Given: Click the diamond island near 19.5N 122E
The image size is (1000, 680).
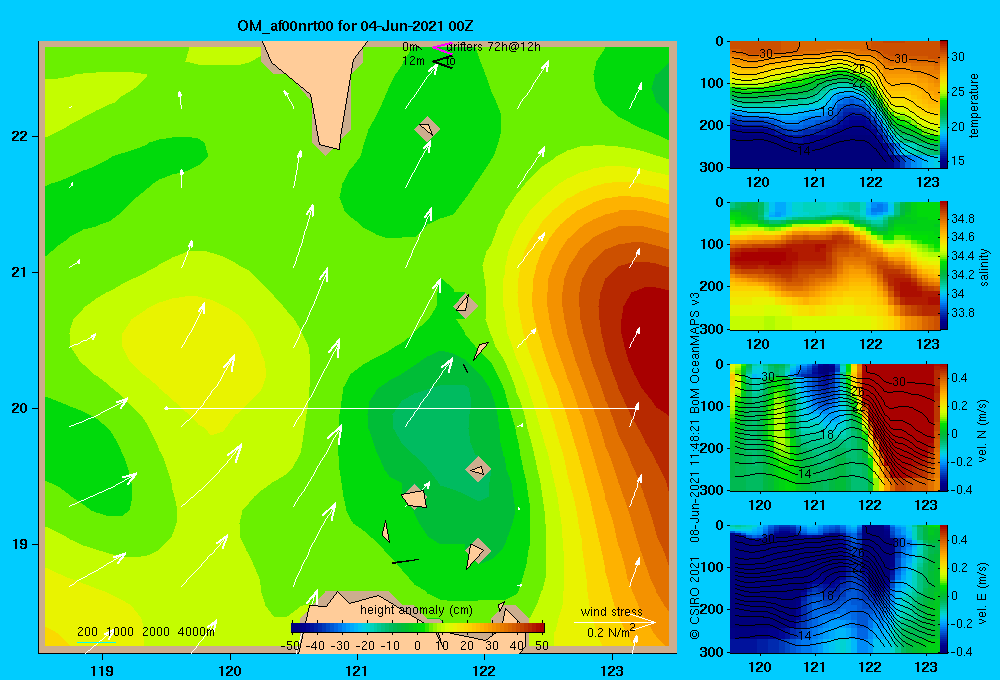Looking at the screenshot, I should click(478, 469).
